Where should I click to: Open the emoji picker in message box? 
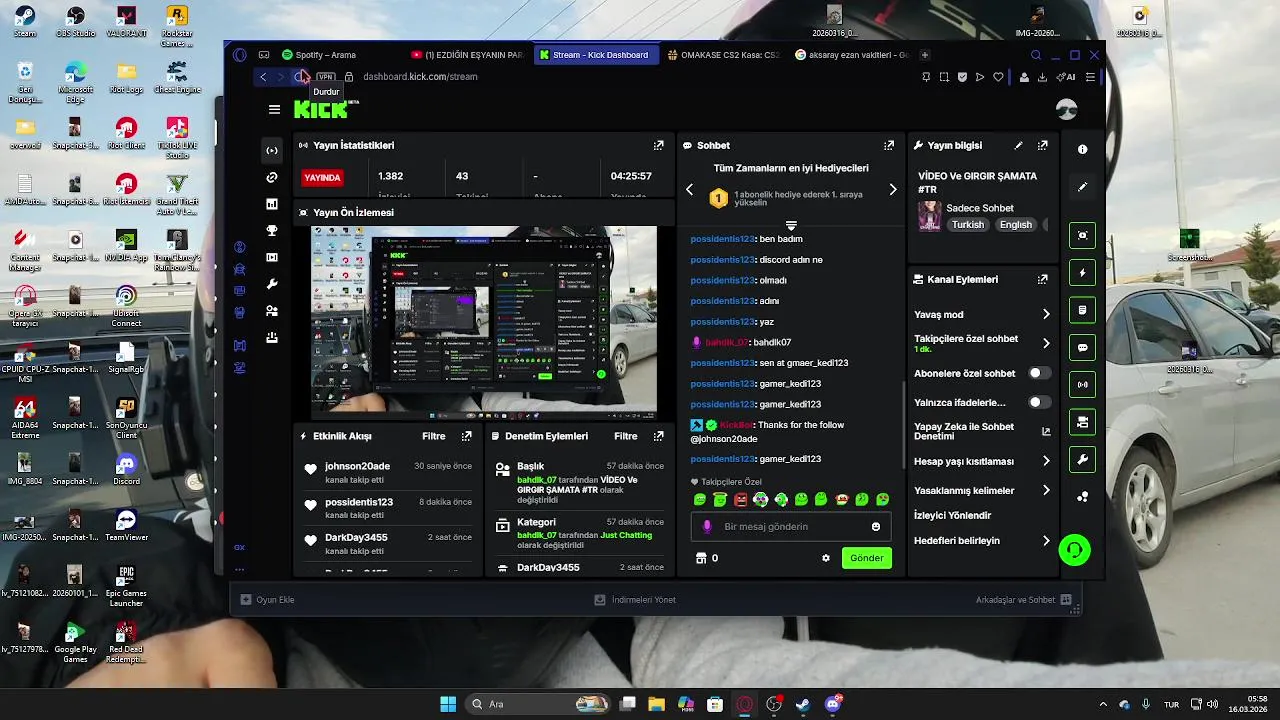click(x=876, y=526)
